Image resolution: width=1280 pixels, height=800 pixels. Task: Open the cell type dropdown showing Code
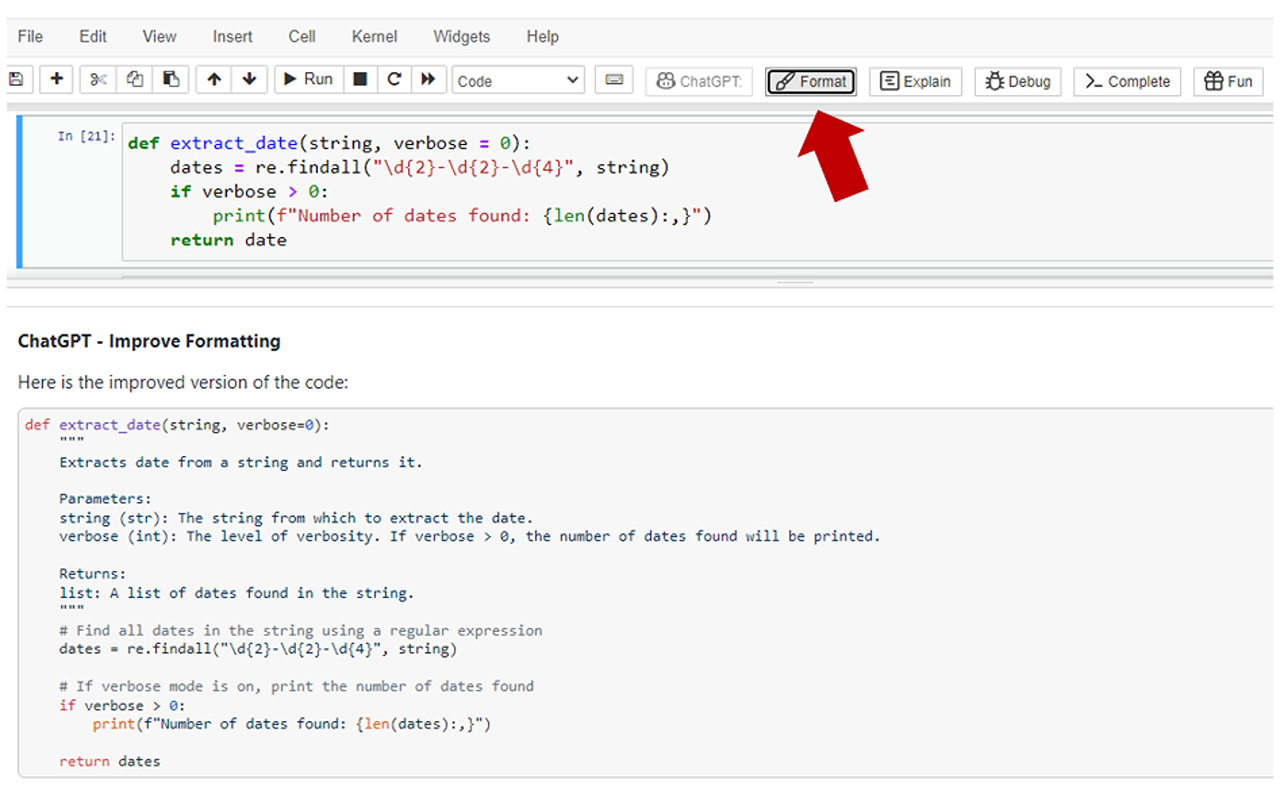517,80
